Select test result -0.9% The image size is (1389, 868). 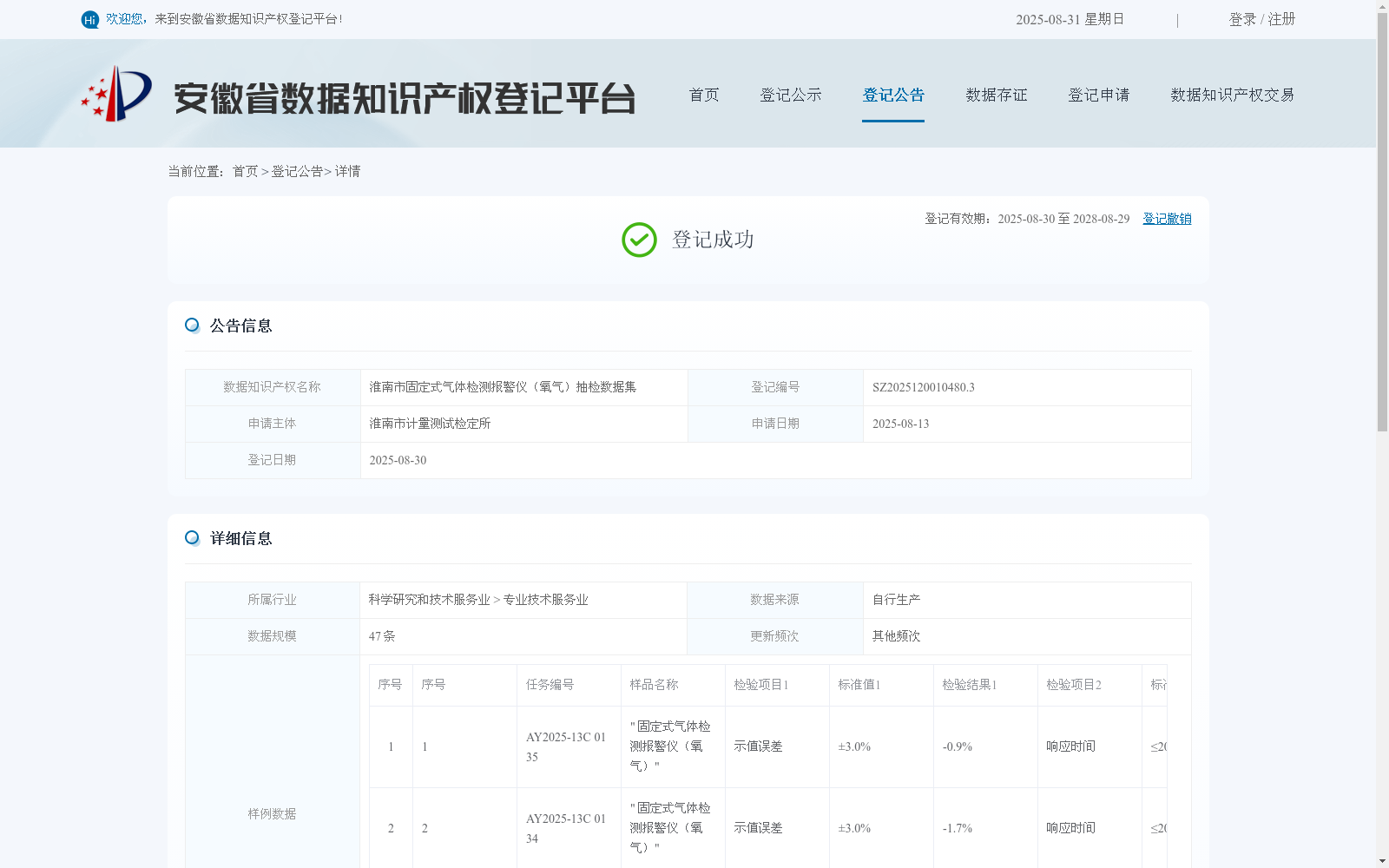point(957,746)
